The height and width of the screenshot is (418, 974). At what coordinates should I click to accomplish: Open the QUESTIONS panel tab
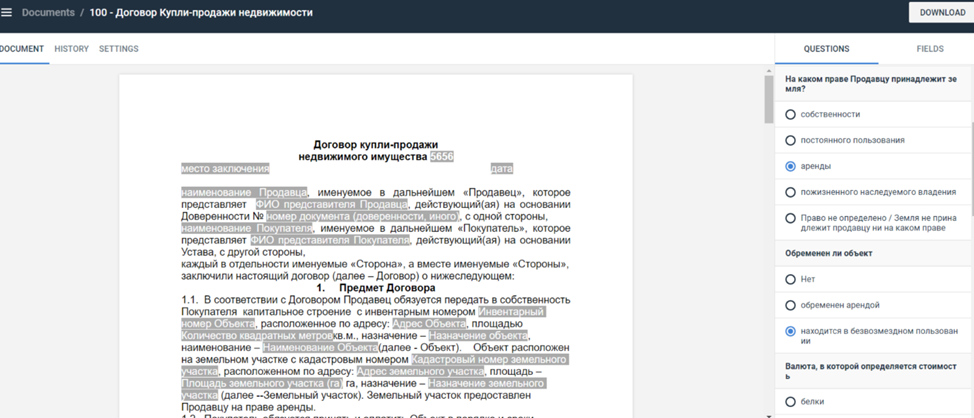[x=826, y=49]
